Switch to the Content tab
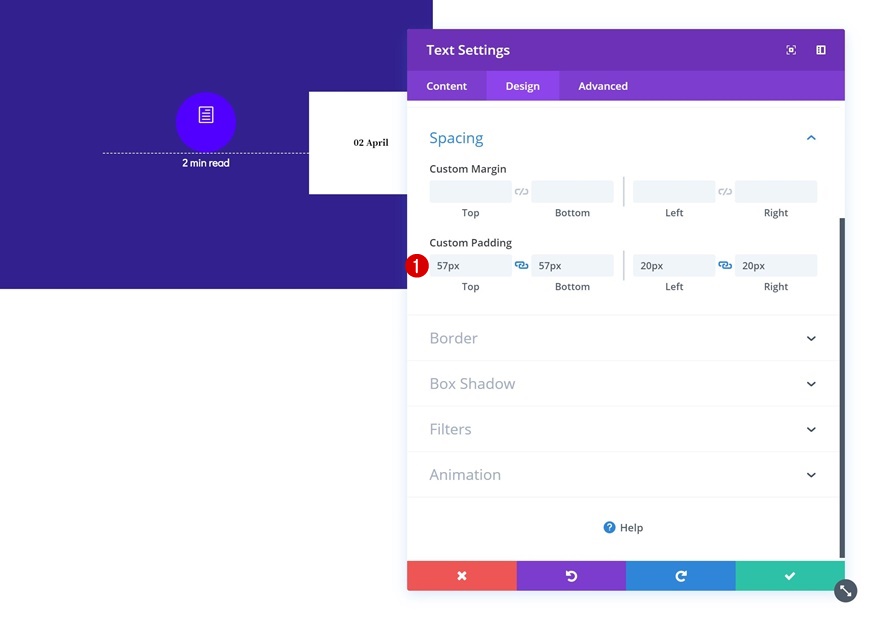Screen dimensions: 880x618 click(446, 86)
